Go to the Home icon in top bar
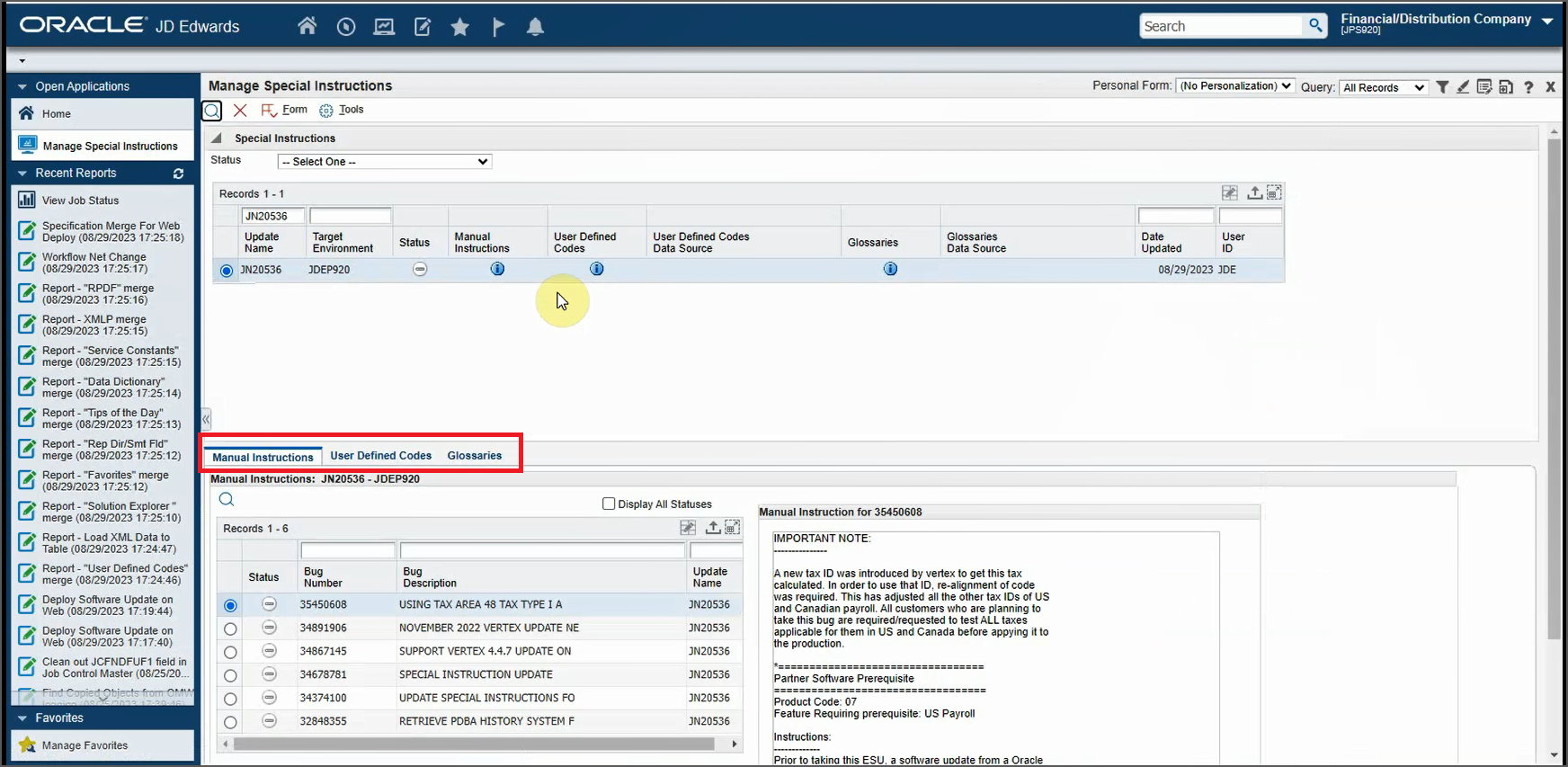Viewport: 1568px width, 767px height. (x=307, y=26)
